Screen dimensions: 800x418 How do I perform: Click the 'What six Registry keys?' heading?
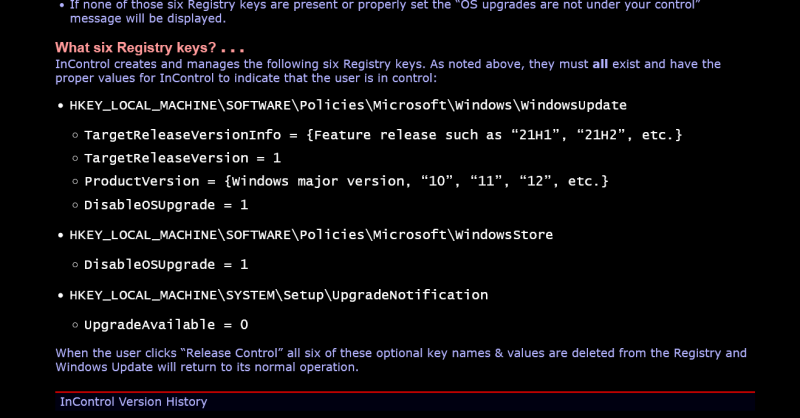pos(149,48)
